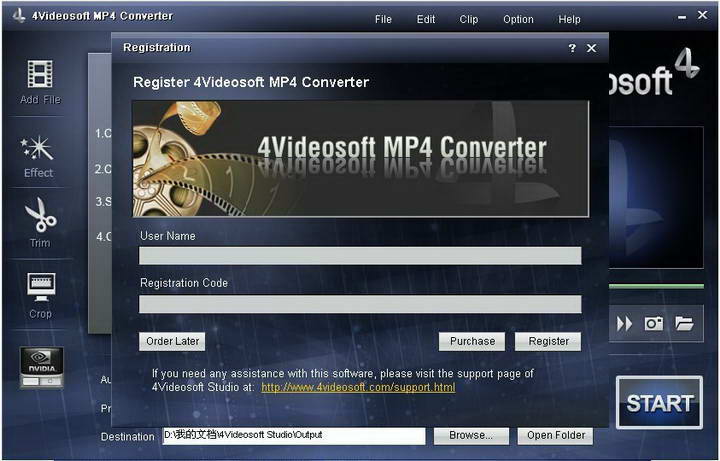
Task: Open the Help menu
Action: tap(569, 19)
